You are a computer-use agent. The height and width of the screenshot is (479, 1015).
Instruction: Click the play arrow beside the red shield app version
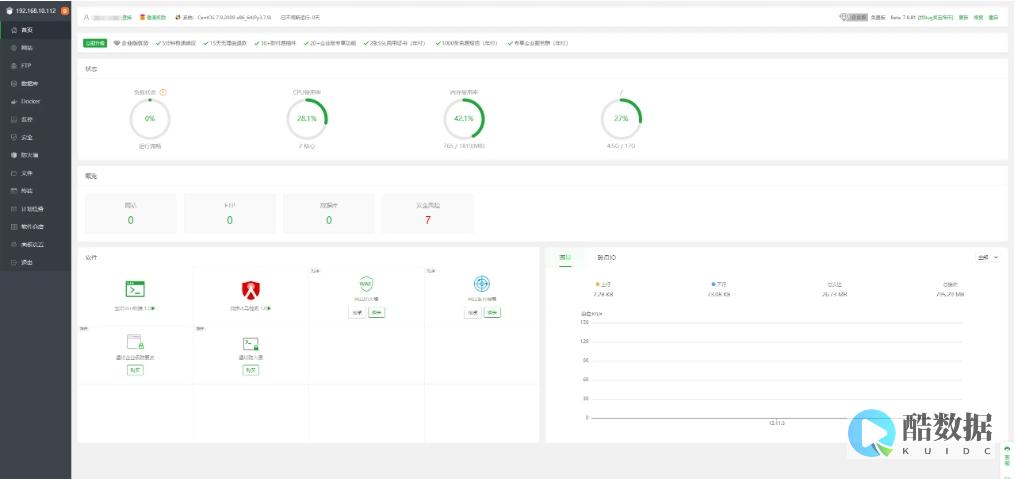(269, 308)
